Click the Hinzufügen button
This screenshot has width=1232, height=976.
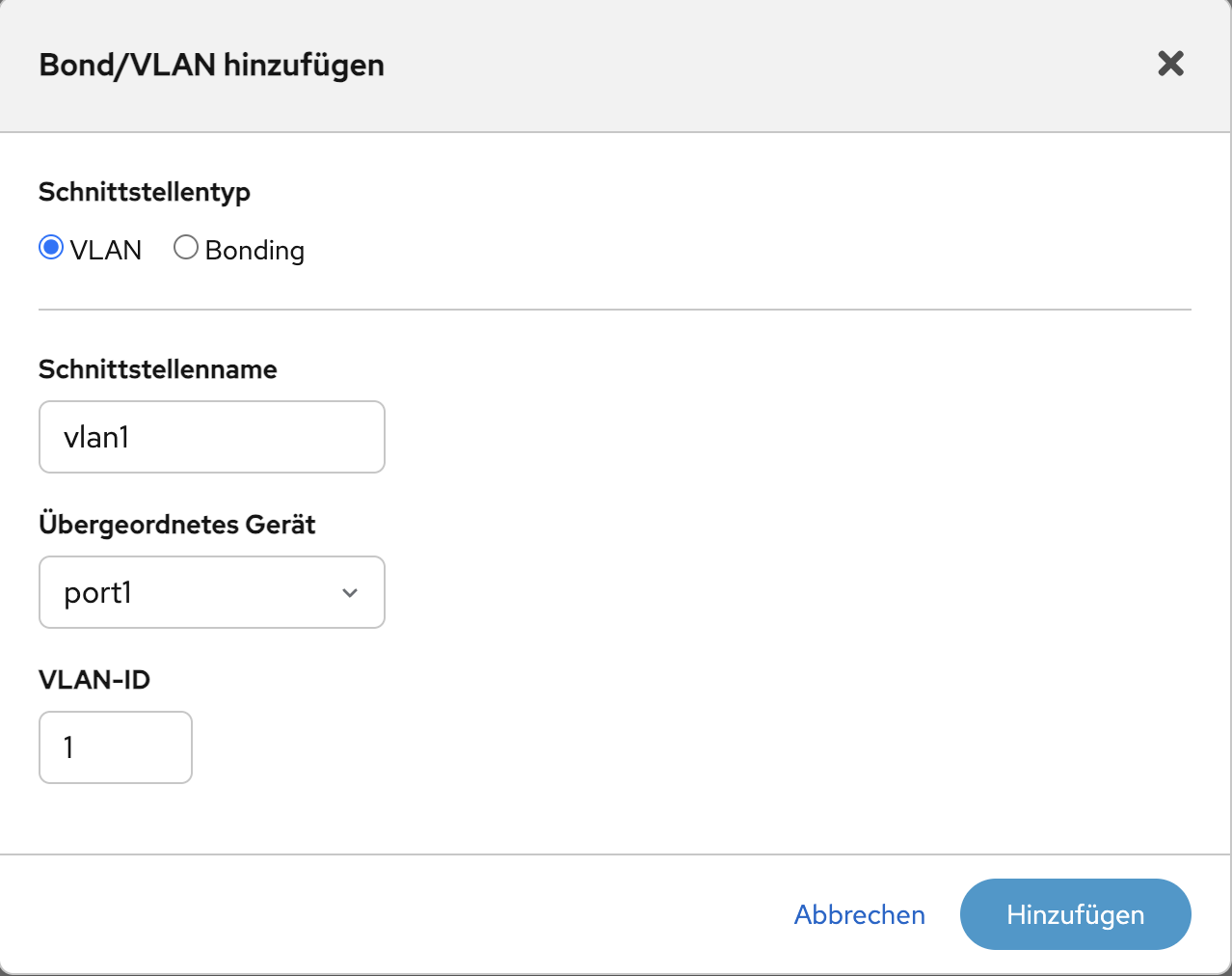tap(1076, 914)
